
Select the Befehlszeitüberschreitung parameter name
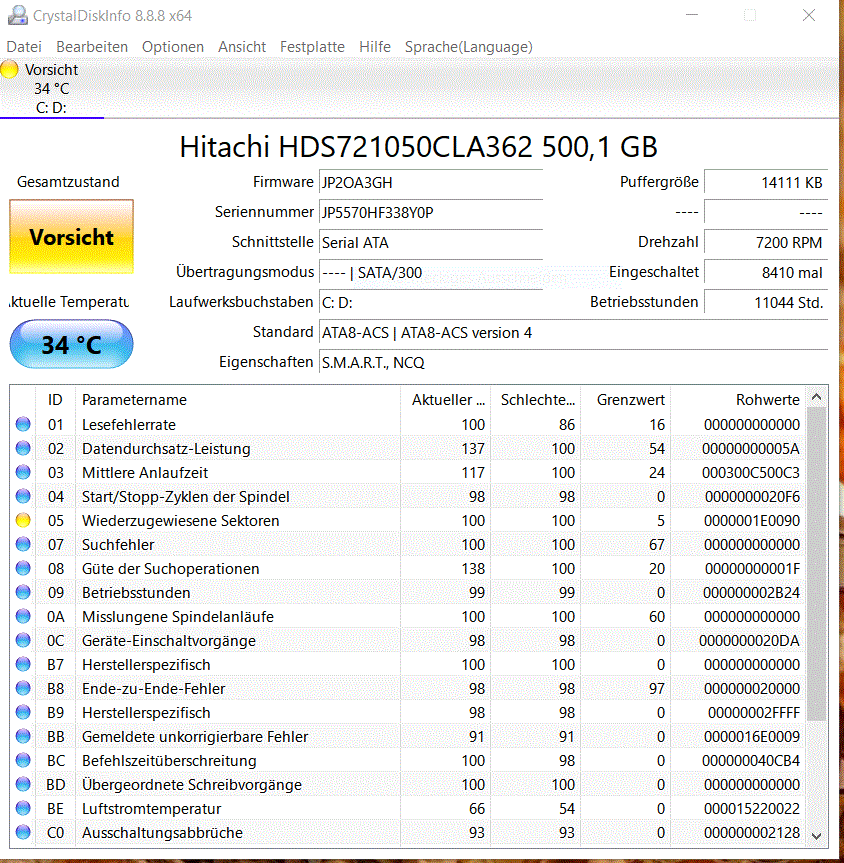pos(169,761)
